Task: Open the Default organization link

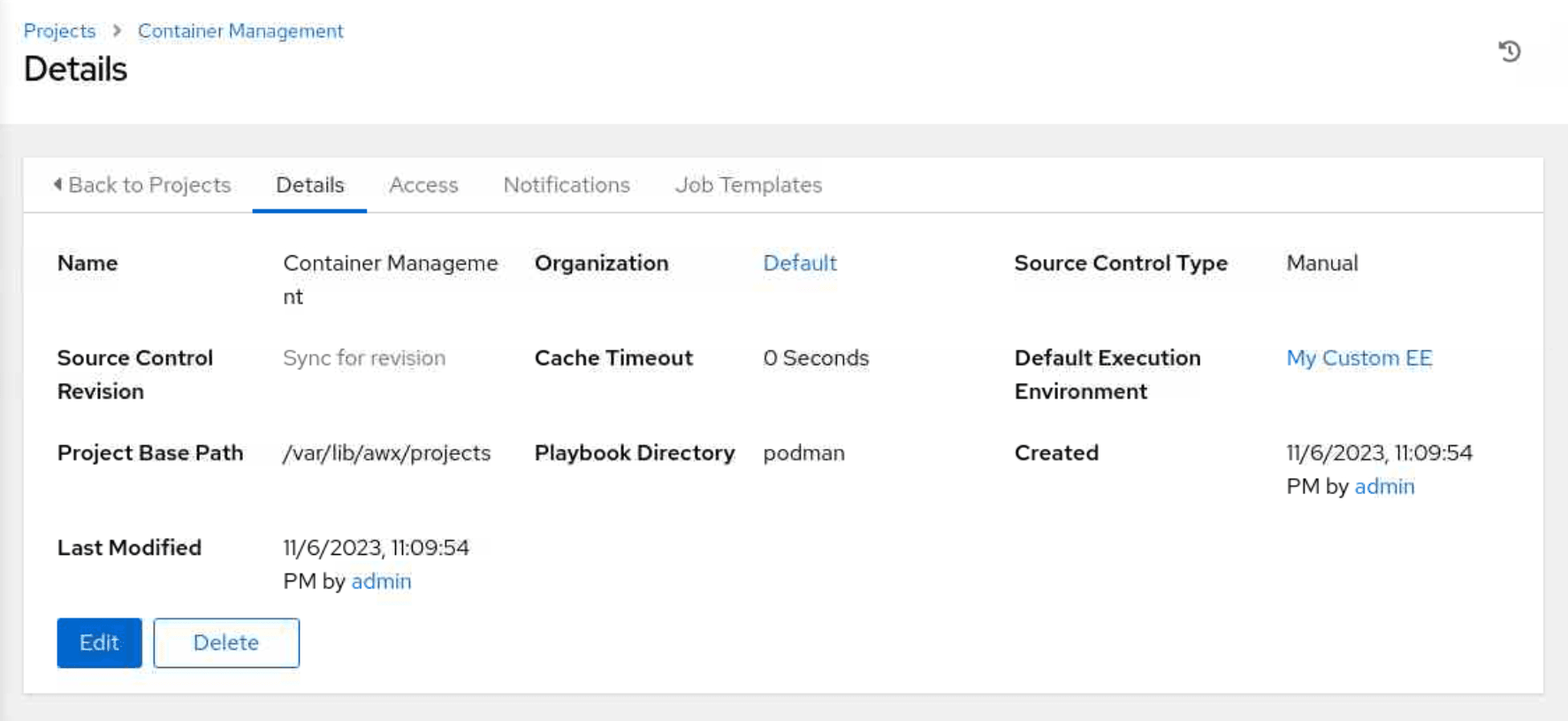Action: [x=799, y=263]
